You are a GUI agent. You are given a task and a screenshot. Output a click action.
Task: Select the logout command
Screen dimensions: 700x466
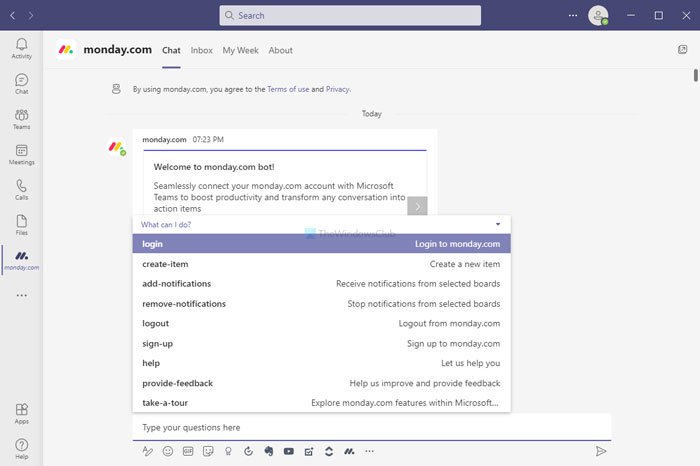pyautogui.click(x=321, y=323)
